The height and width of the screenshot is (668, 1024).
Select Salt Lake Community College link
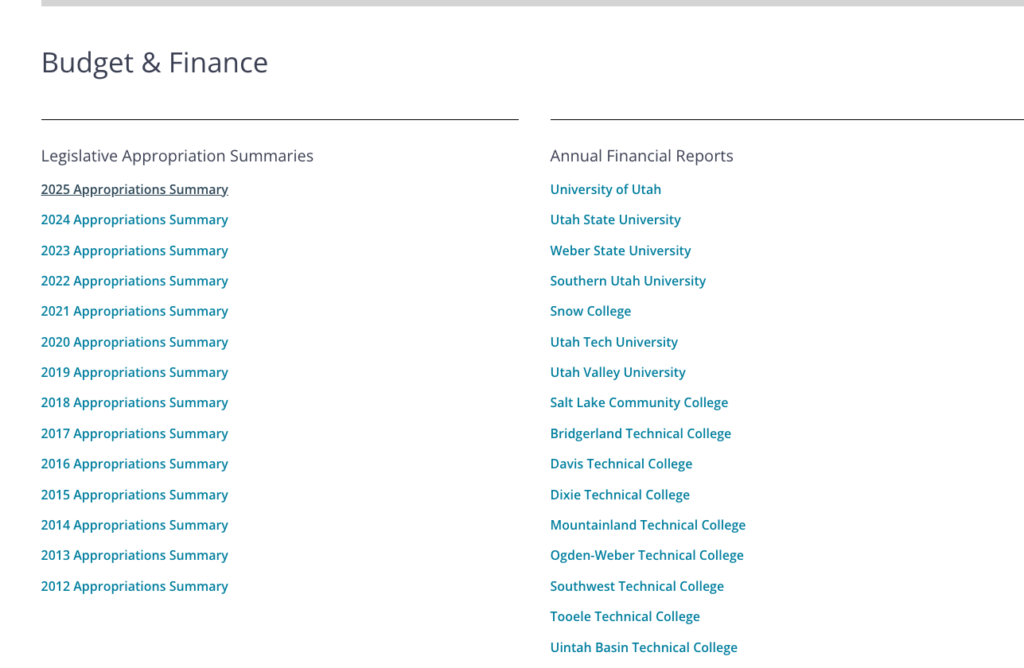tap(639, 403)
